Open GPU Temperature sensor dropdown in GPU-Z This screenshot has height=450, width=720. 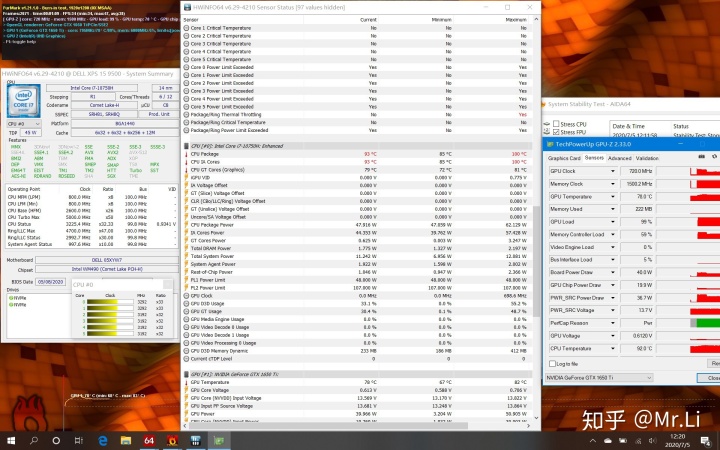pyautogui.click(x=613, y=197)
